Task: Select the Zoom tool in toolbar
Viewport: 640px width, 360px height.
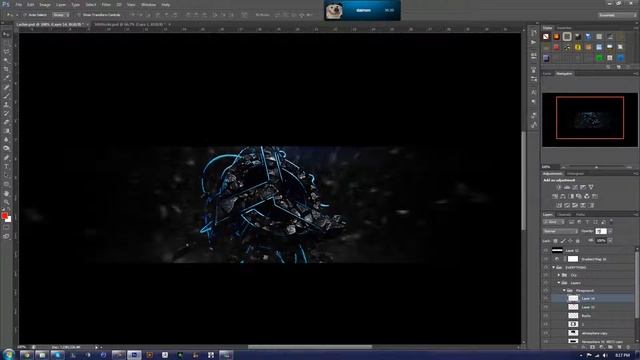Action: tap(6, 202)
